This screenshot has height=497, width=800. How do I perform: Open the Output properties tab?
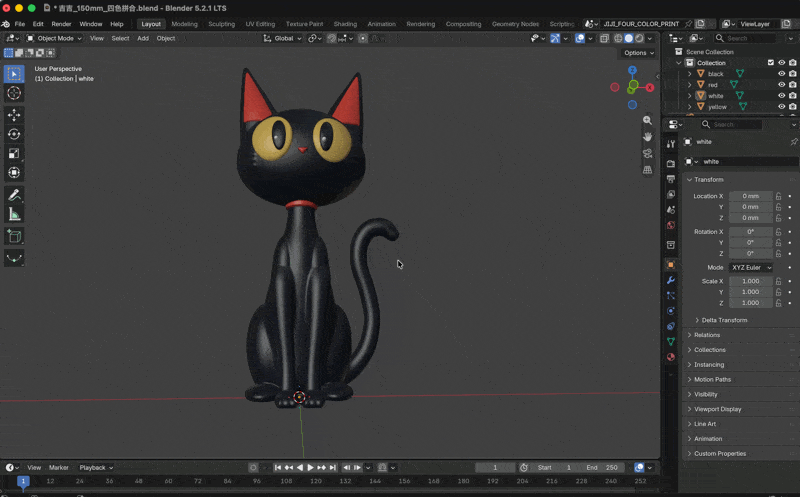pos(671,179)
